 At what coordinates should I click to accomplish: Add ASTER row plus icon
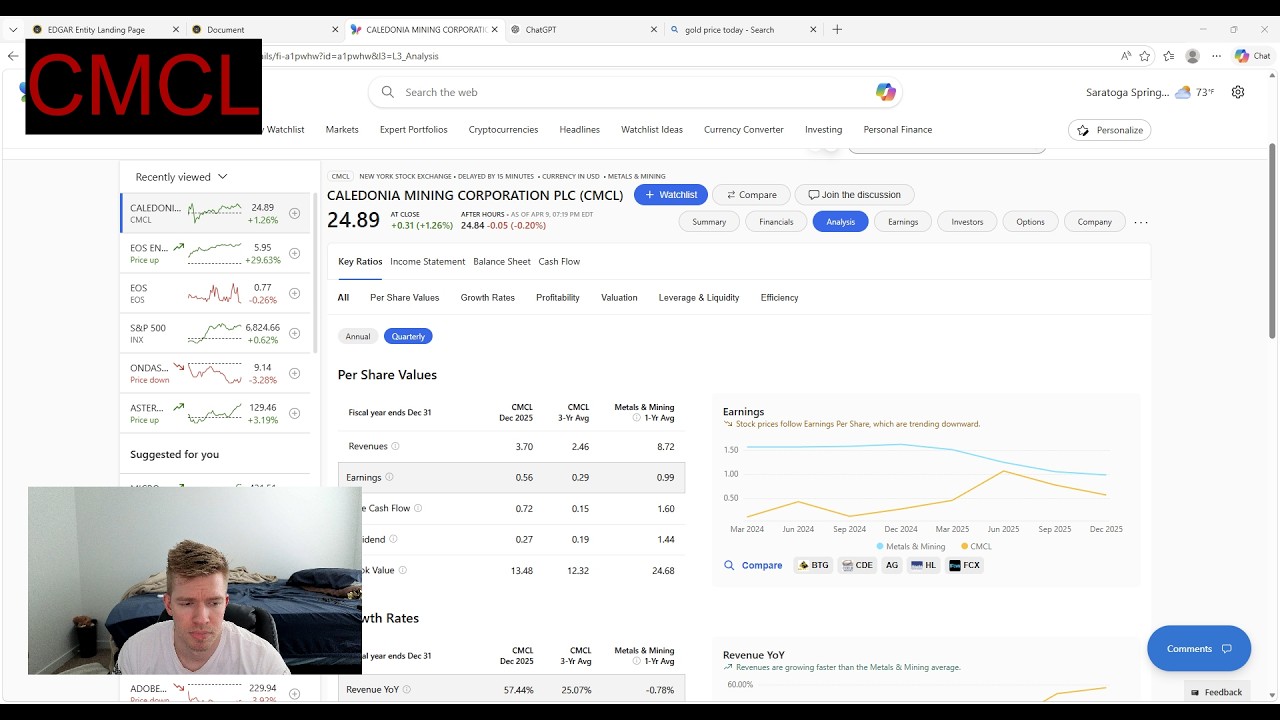click(x=294, y=413)
